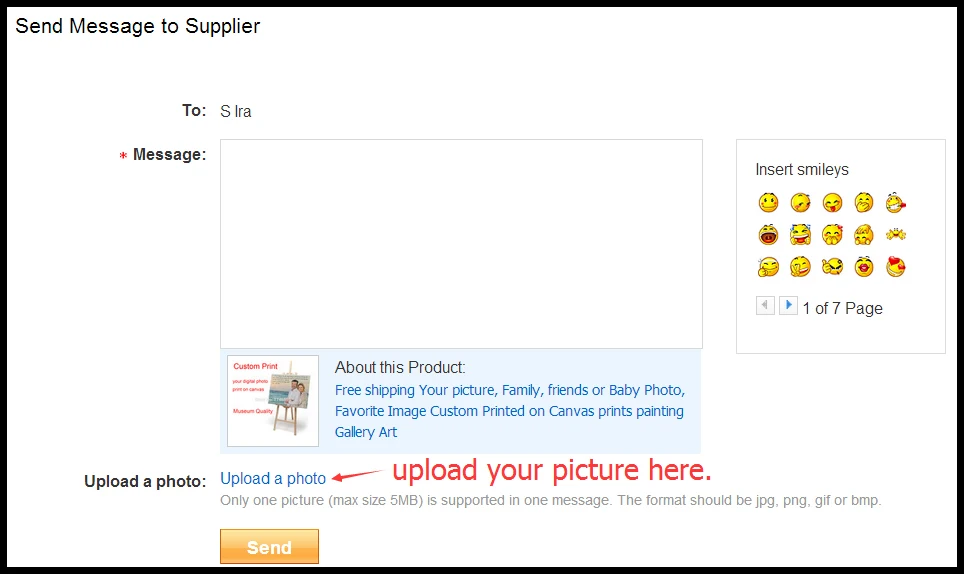Click the Custom Print product thumbnail
Image resolution: width=964 pixels, height=574 pixels.
(x=273, y=401)
